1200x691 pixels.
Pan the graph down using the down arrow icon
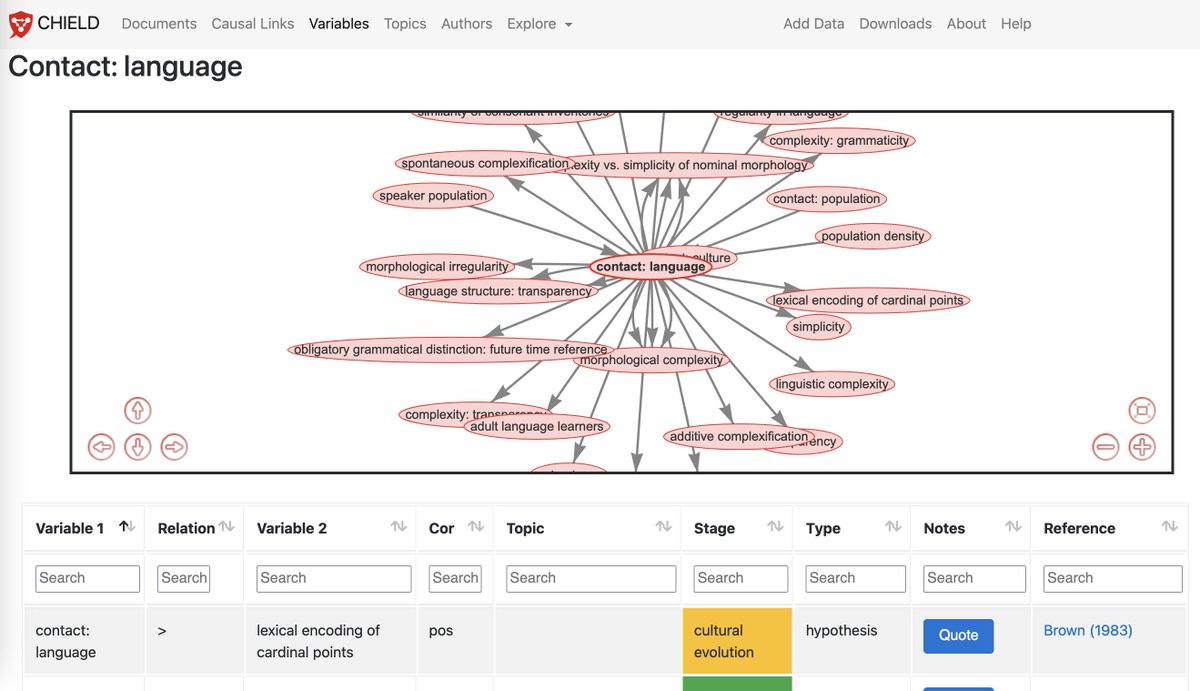pyautogui.click(x=137, y=447)
